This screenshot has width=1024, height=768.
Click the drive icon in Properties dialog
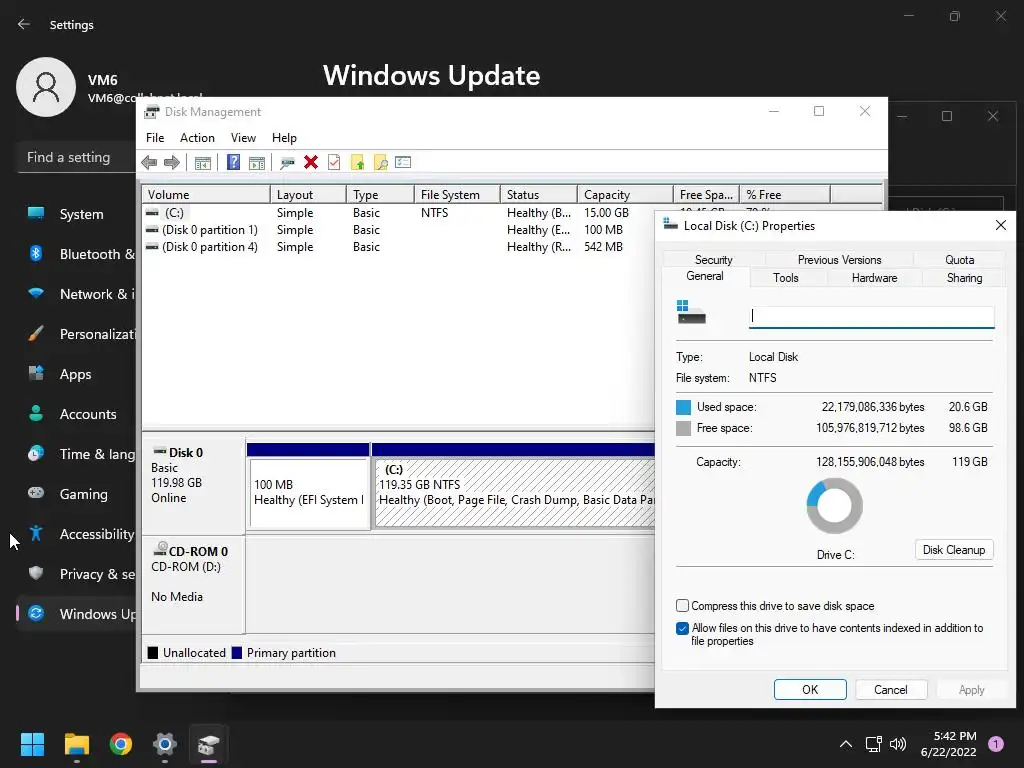click(691, 312)
